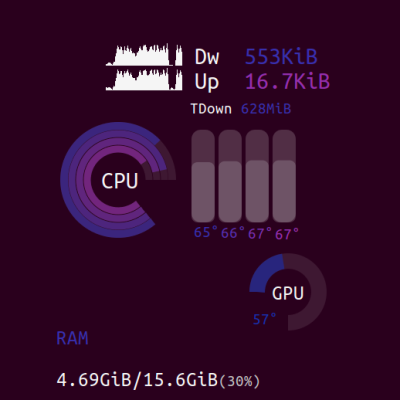
Task: Click the TDown label
Action: coord(211,109)
